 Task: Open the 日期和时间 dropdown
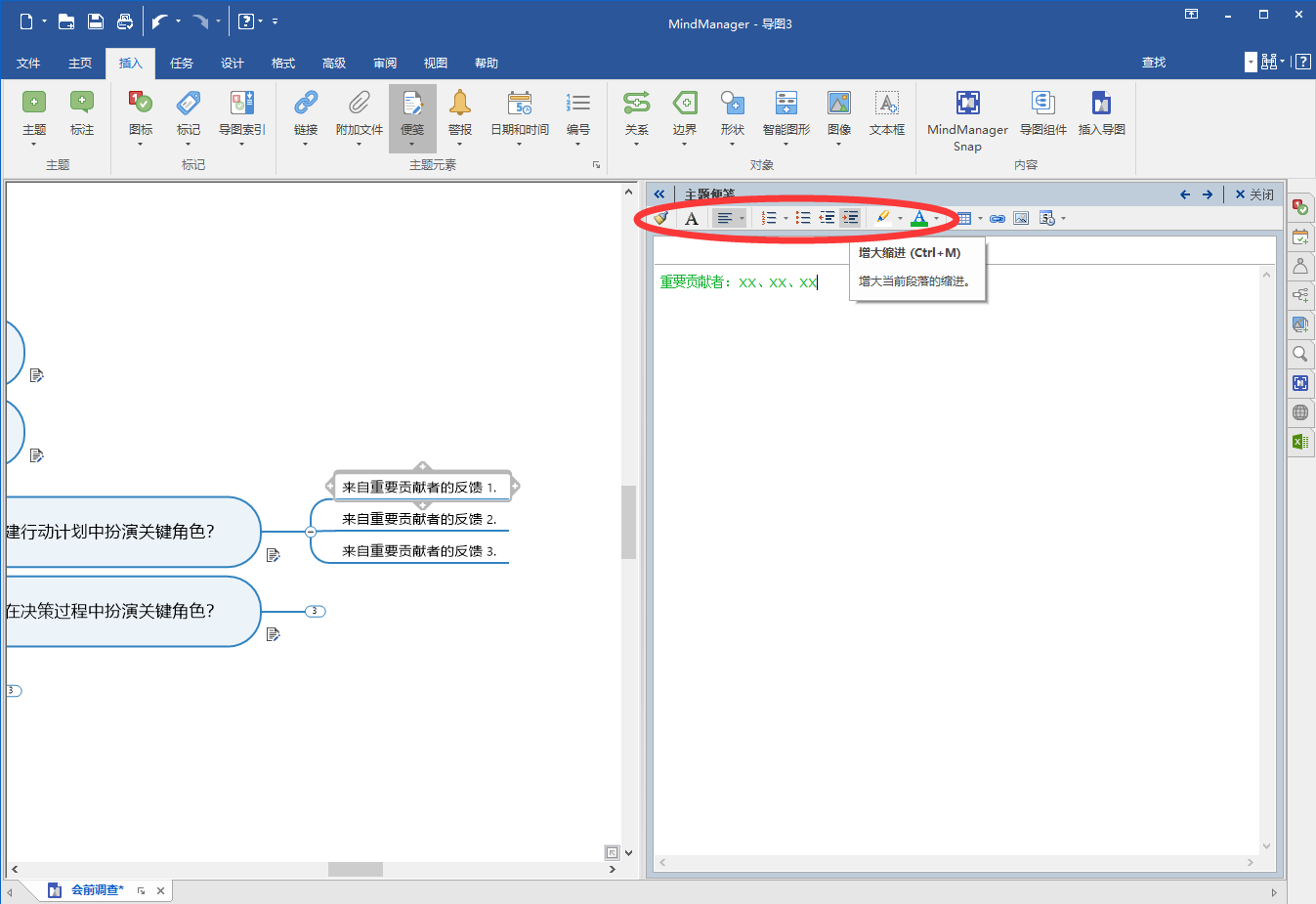(519, 144)
